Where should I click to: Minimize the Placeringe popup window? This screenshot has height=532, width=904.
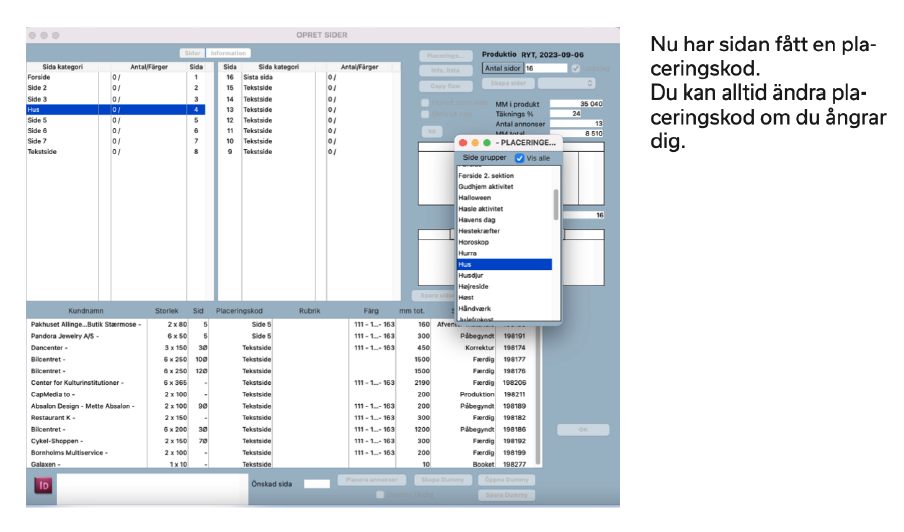pos(474,143)
